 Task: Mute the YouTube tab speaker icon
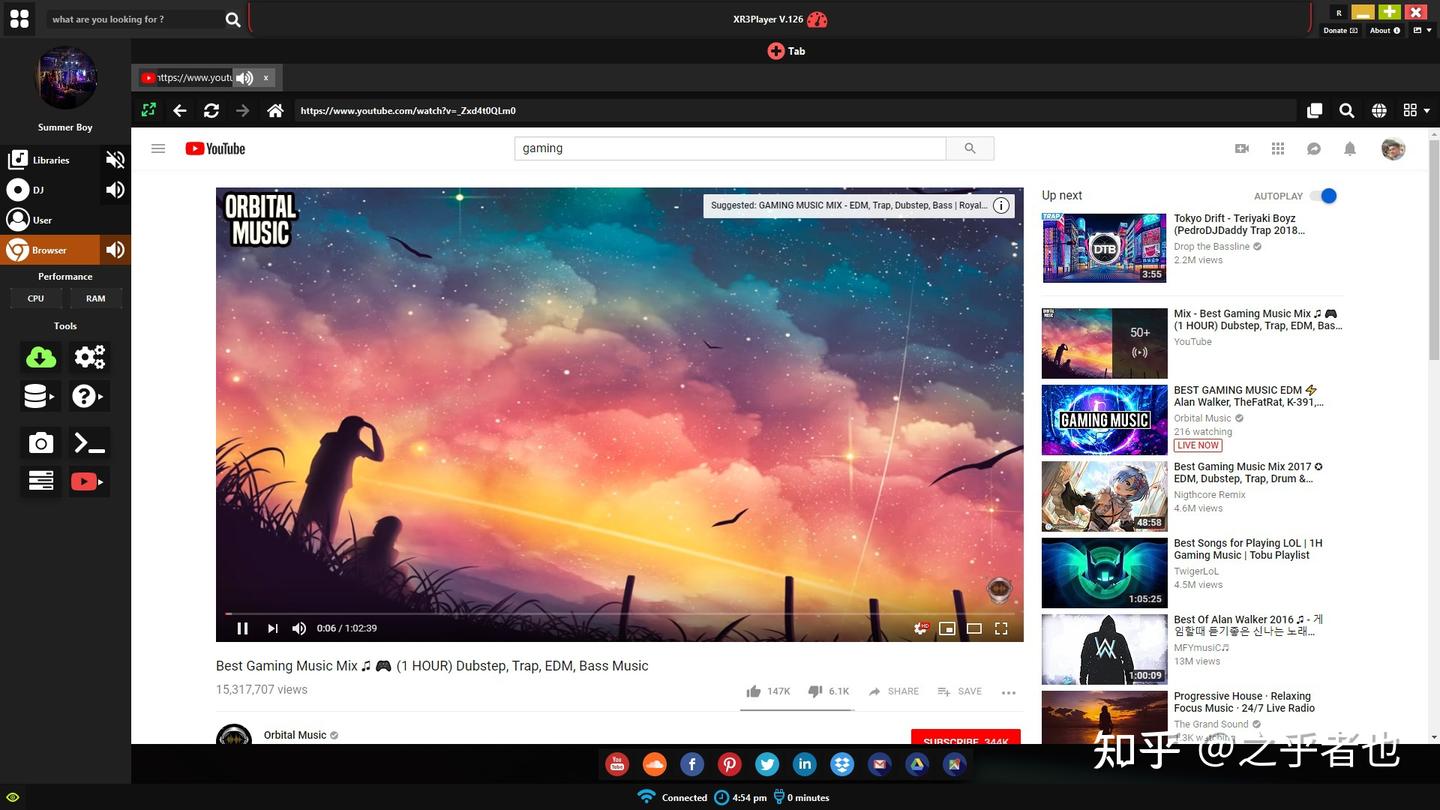click(x=244, y=77)
